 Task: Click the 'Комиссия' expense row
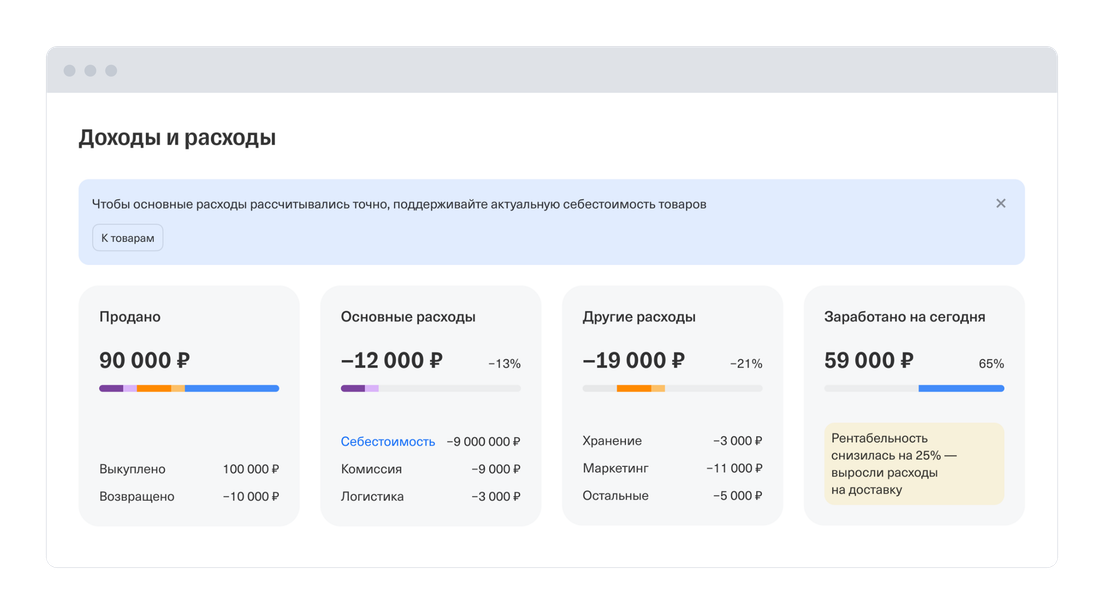pos(430,469)
